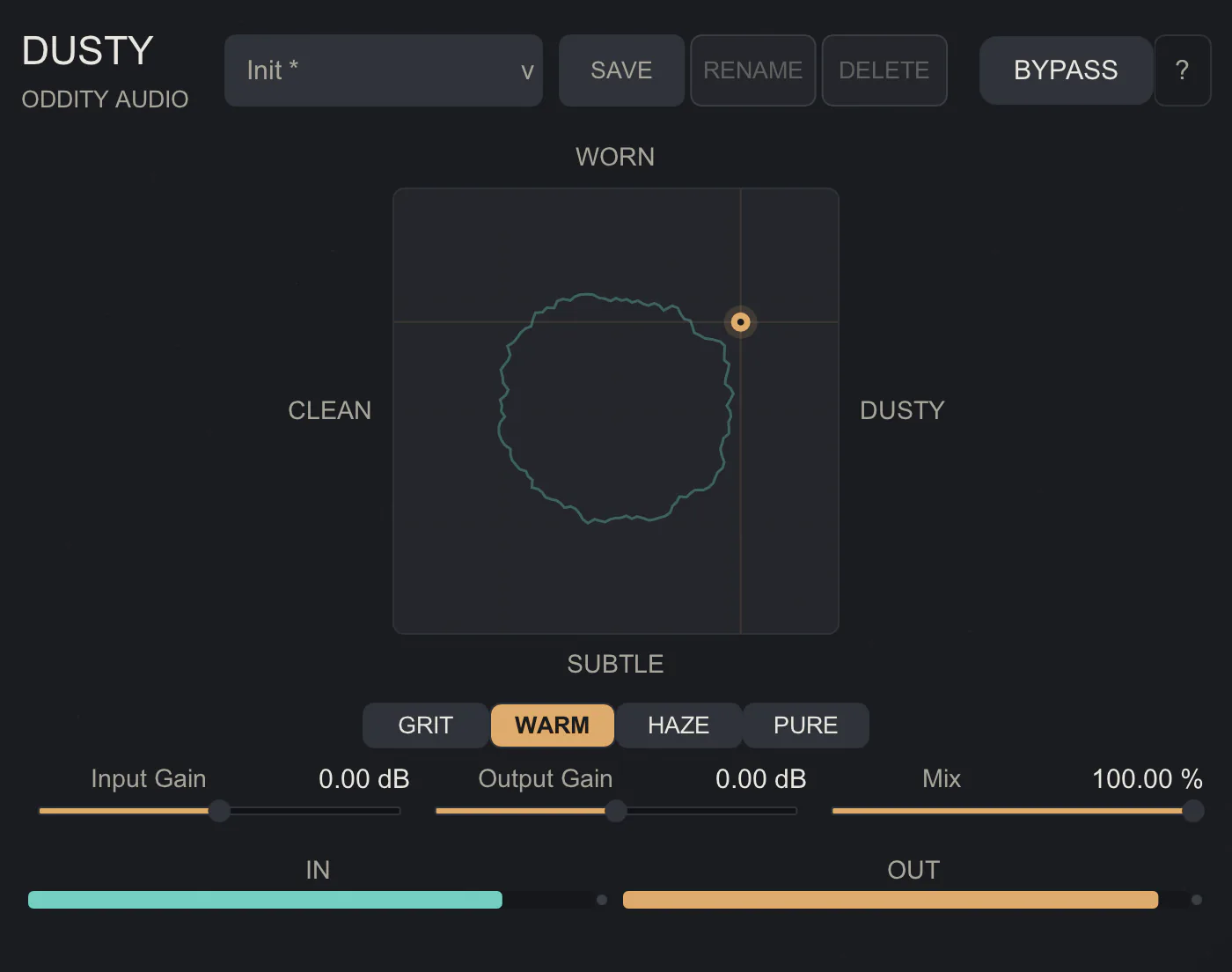
Task: Select the GRIT mode
Action: 426,725
